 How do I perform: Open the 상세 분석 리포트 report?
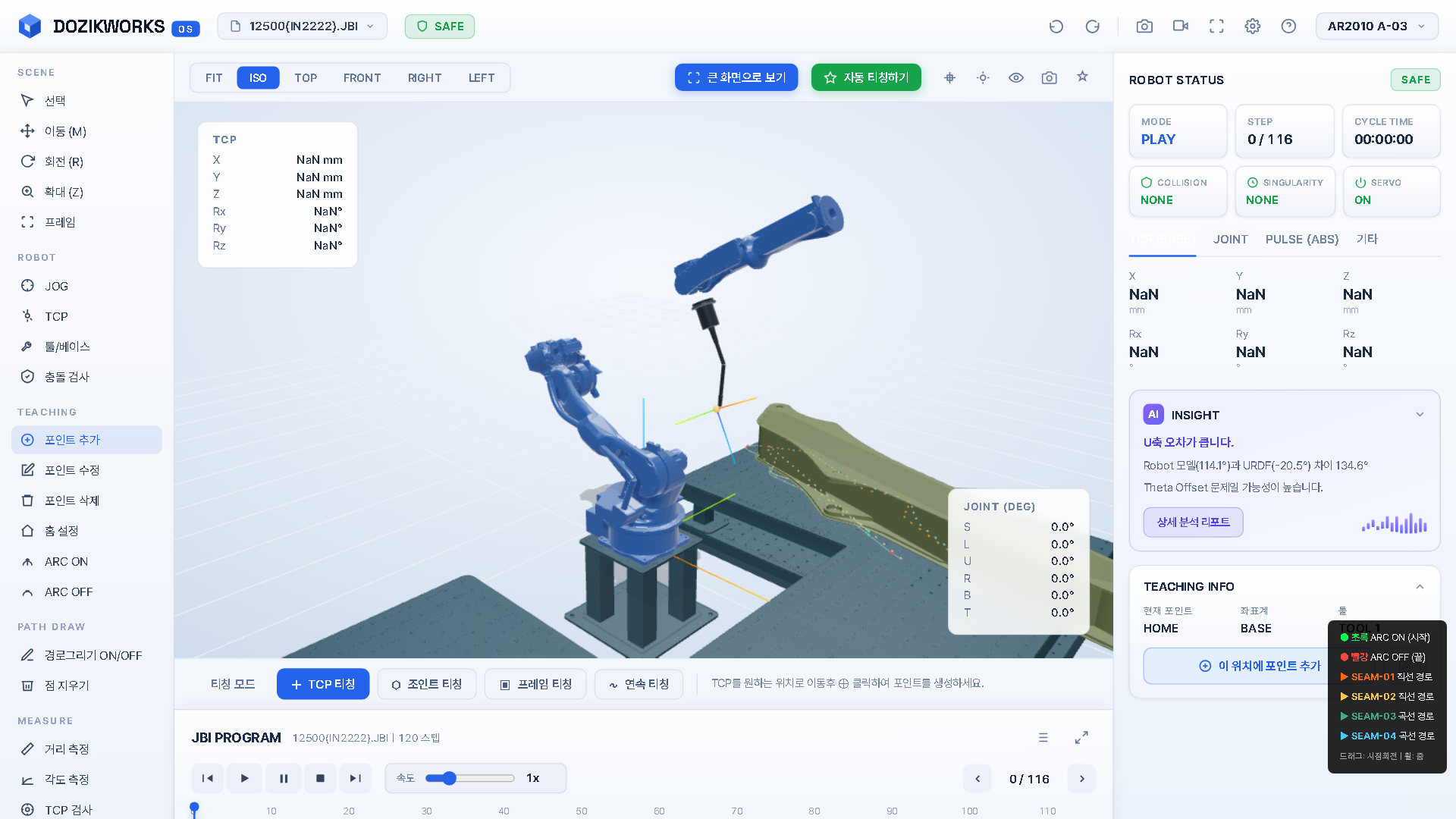pos(1193,522)
